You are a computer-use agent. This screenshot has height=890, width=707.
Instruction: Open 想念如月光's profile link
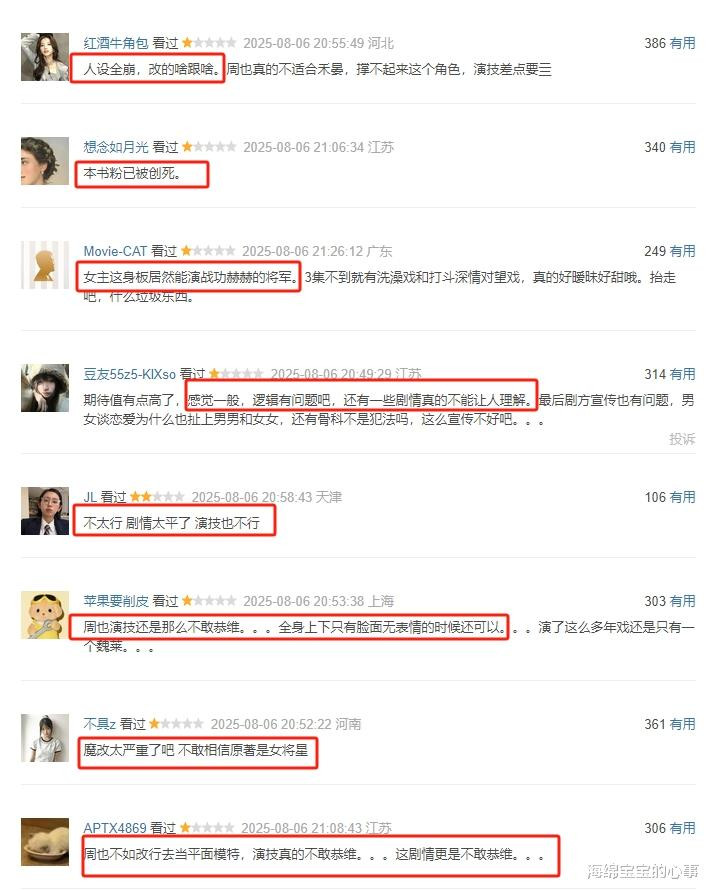[x=116, y=147]
